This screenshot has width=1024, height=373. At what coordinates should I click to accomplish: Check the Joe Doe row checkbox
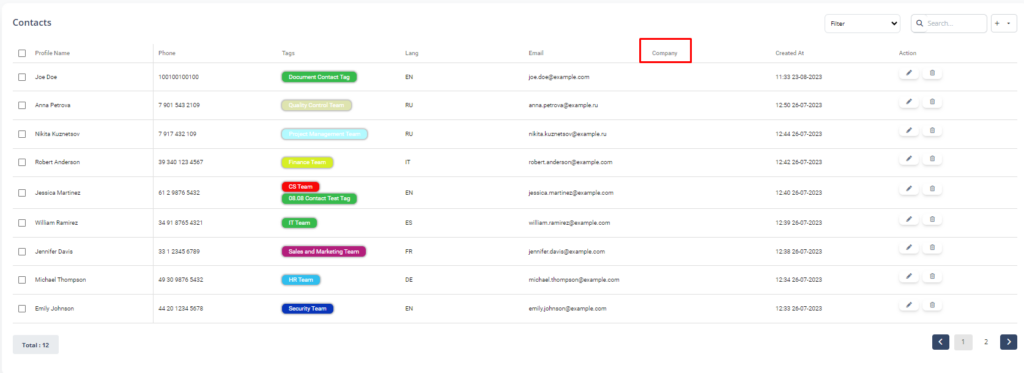click(22, 77)
